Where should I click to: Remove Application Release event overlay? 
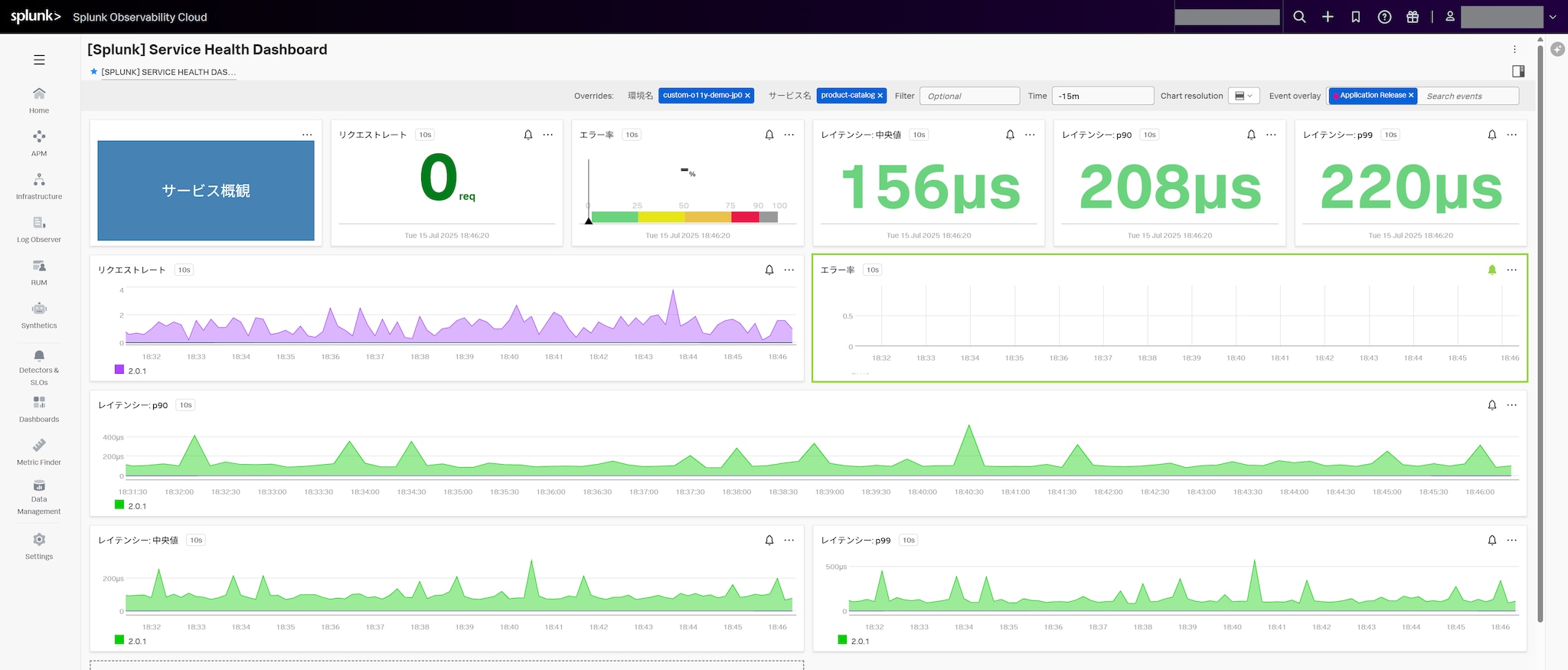tap(1411, 95)
